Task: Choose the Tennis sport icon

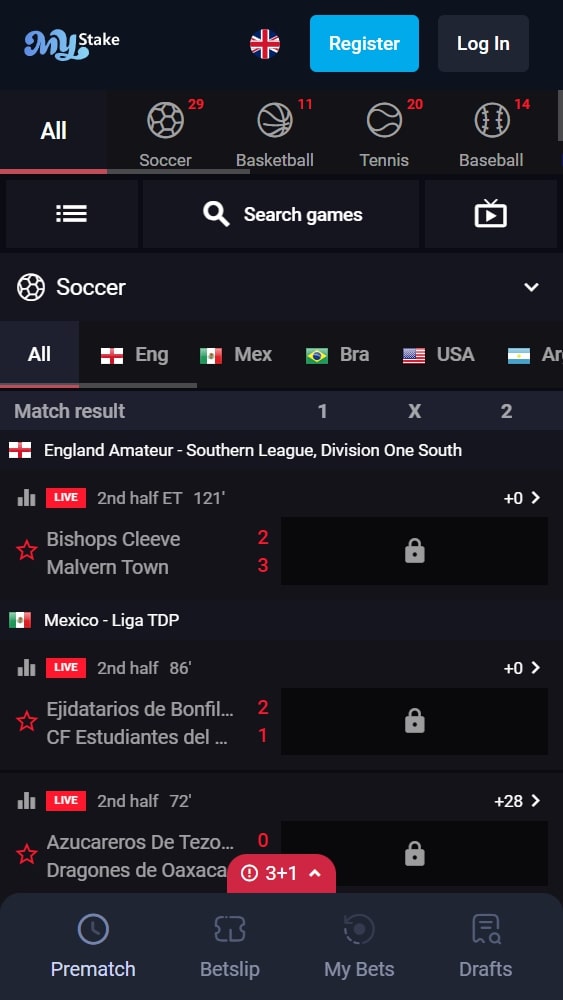Action: pyautogui.click(x=384, y=120)
